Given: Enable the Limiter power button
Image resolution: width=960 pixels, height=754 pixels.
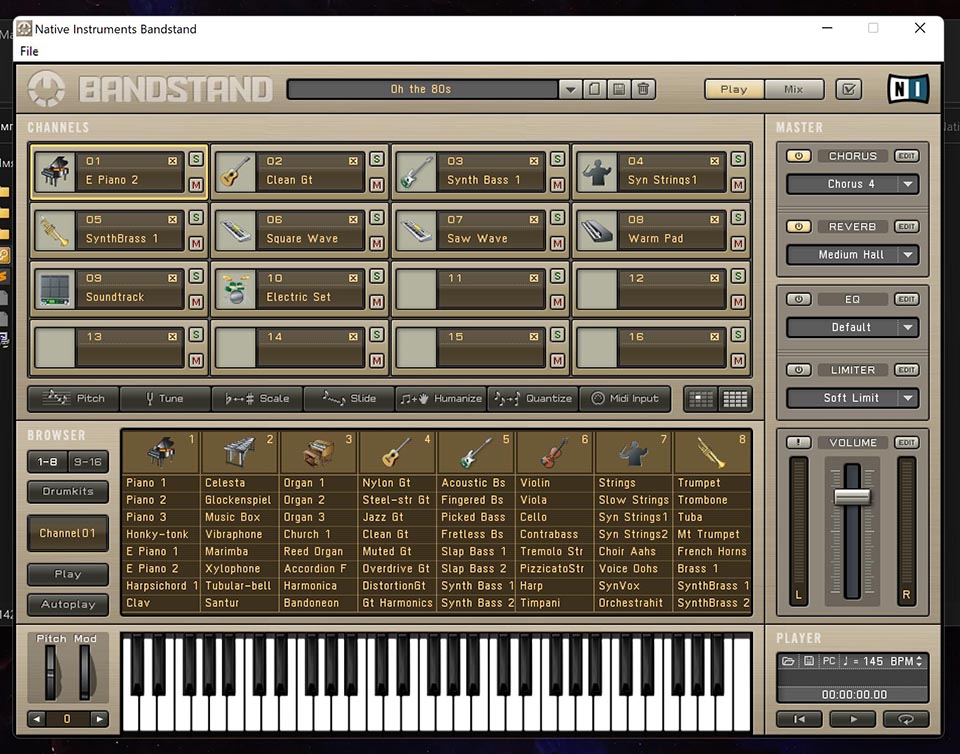Looking at the screenshot, I should (799, 370).
